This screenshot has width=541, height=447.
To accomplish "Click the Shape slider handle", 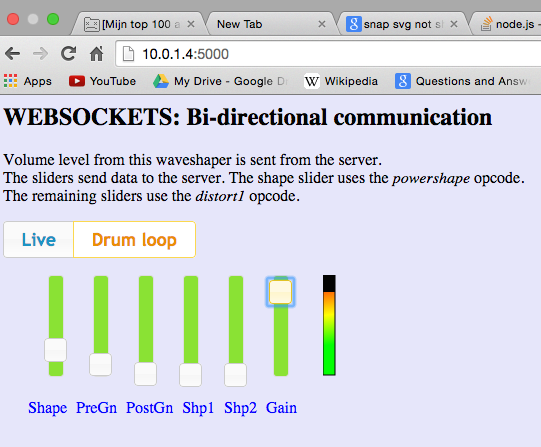I will 56,350.
